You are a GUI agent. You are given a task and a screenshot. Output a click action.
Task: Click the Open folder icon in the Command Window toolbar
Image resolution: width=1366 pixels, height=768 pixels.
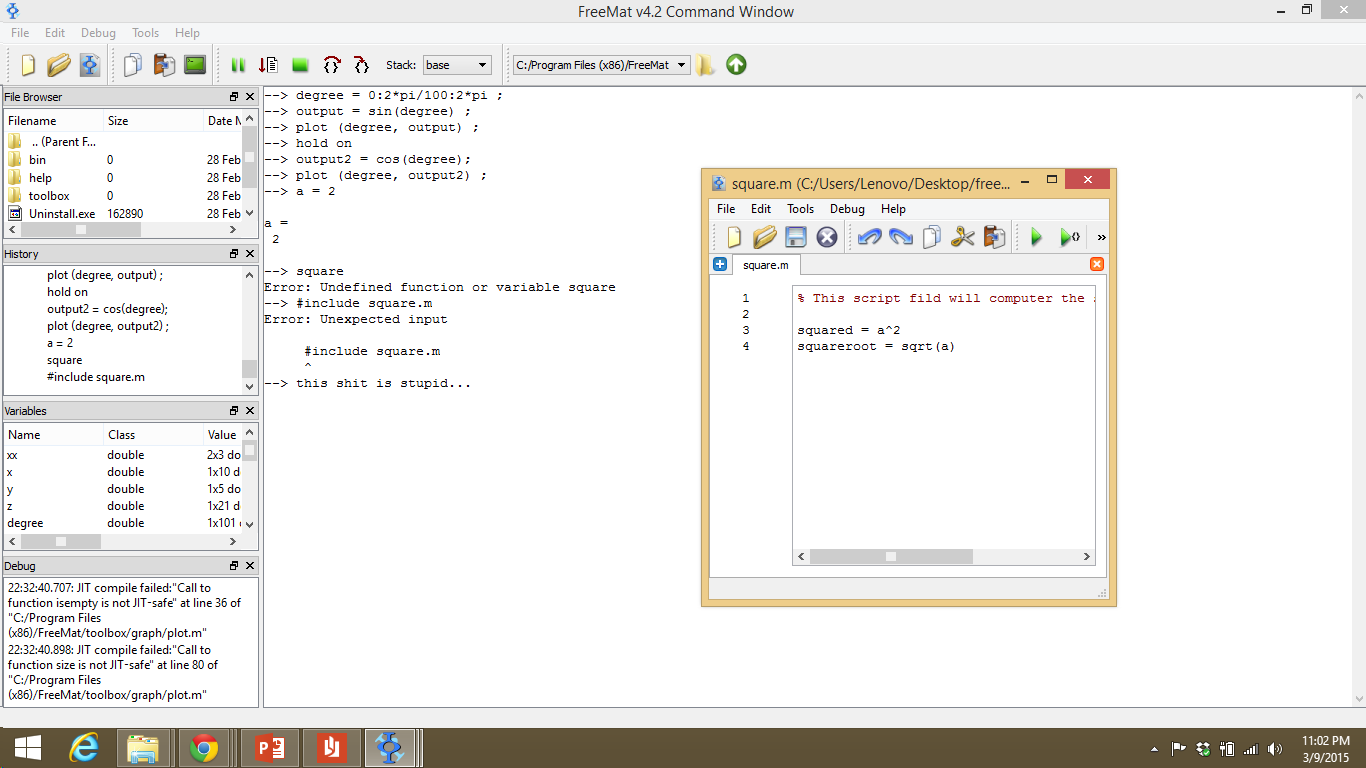point(59,65)
